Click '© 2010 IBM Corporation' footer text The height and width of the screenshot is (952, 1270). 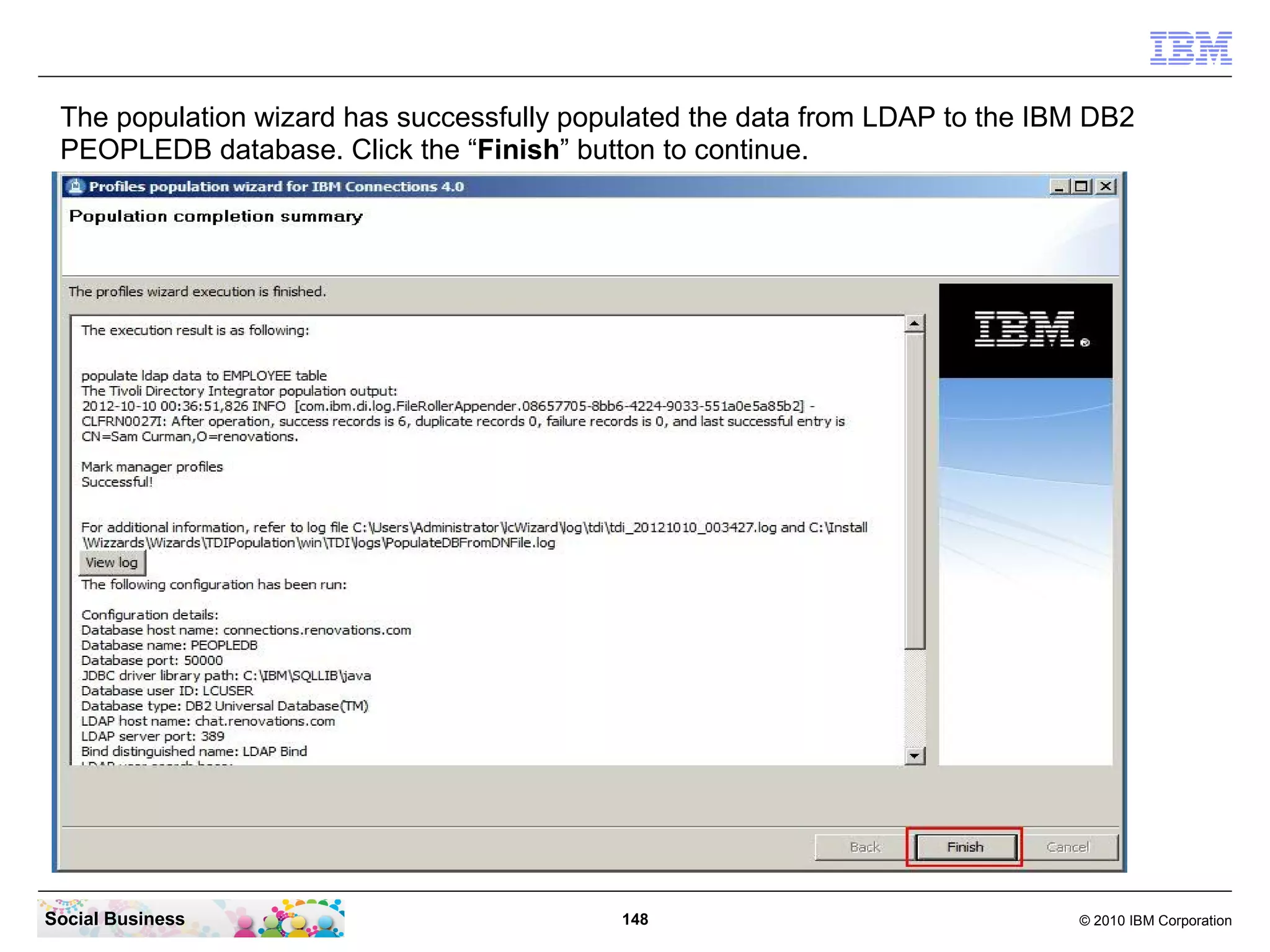point(1155,920)
